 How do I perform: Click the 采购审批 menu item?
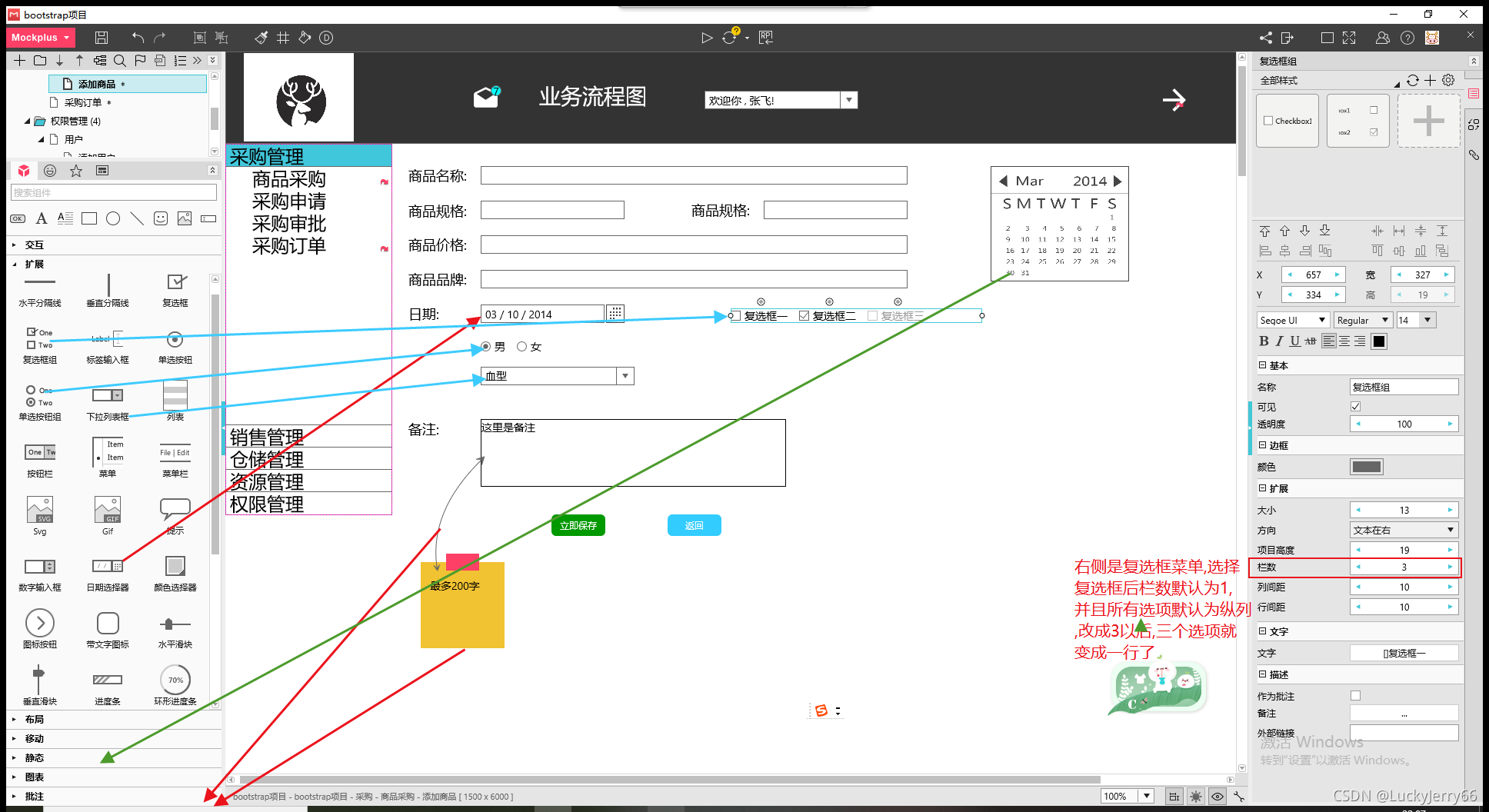(289, 224)
